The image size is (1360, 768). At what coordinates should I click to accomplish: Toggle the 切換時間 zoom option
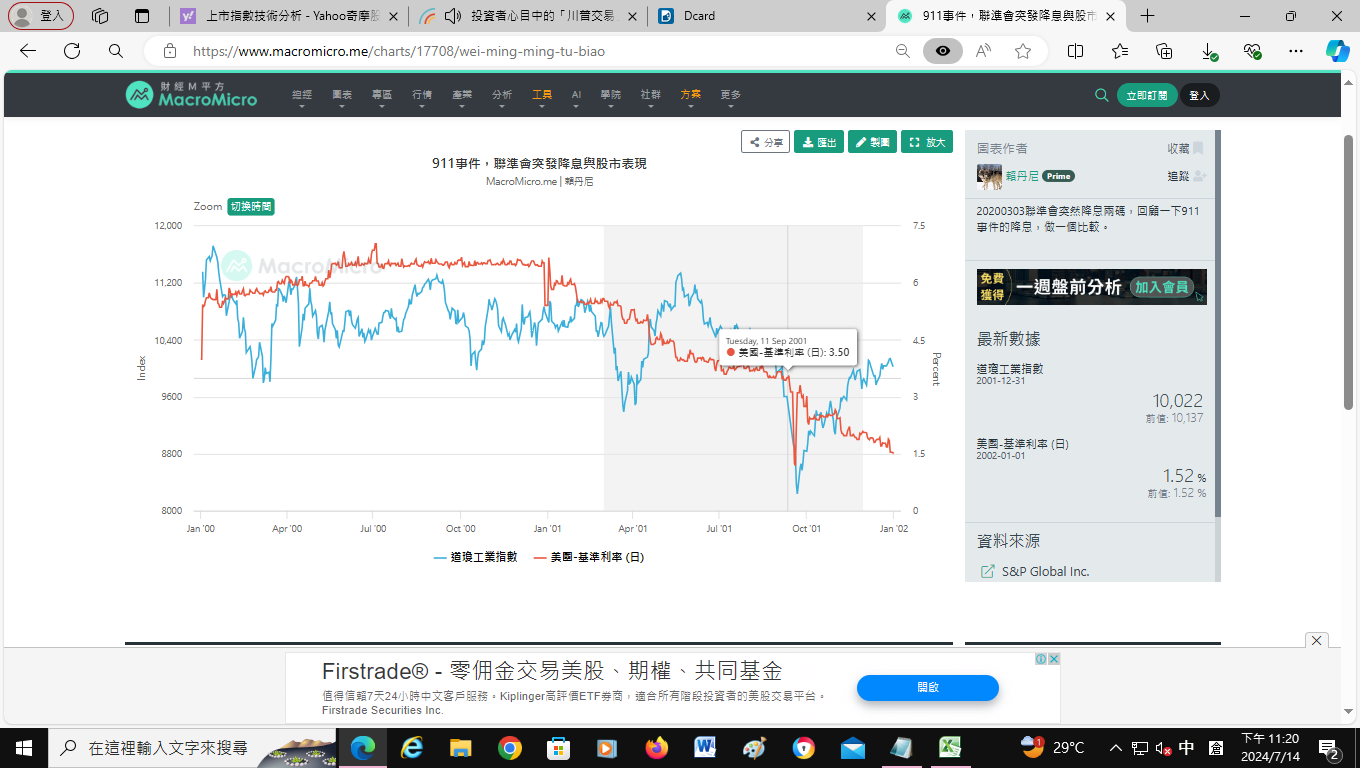tap(250, 206)
